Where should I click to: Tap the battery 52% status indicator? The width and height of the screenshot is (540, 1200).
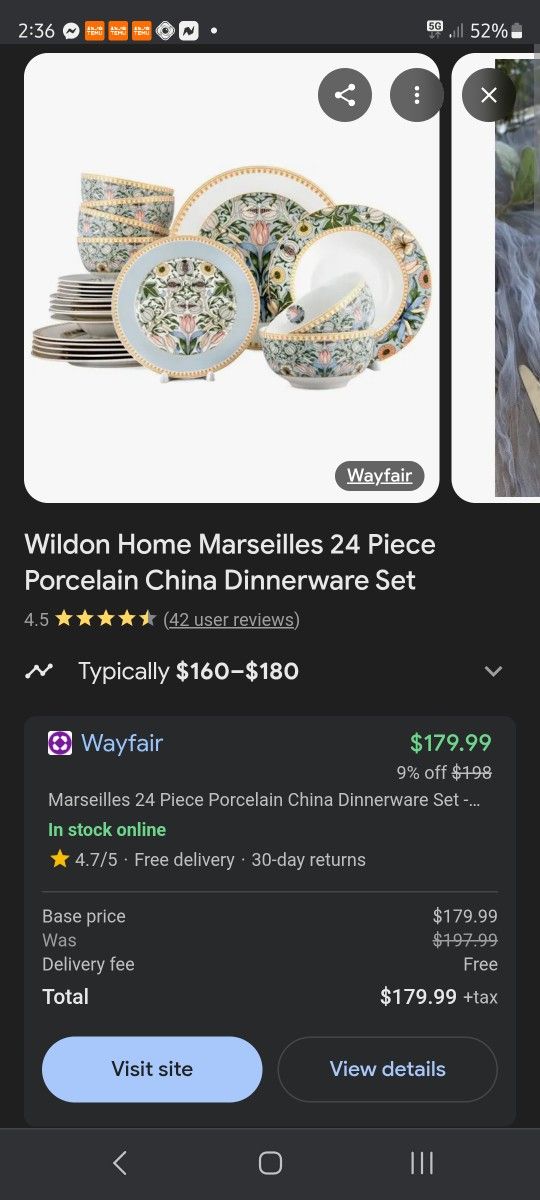point(496,31)
